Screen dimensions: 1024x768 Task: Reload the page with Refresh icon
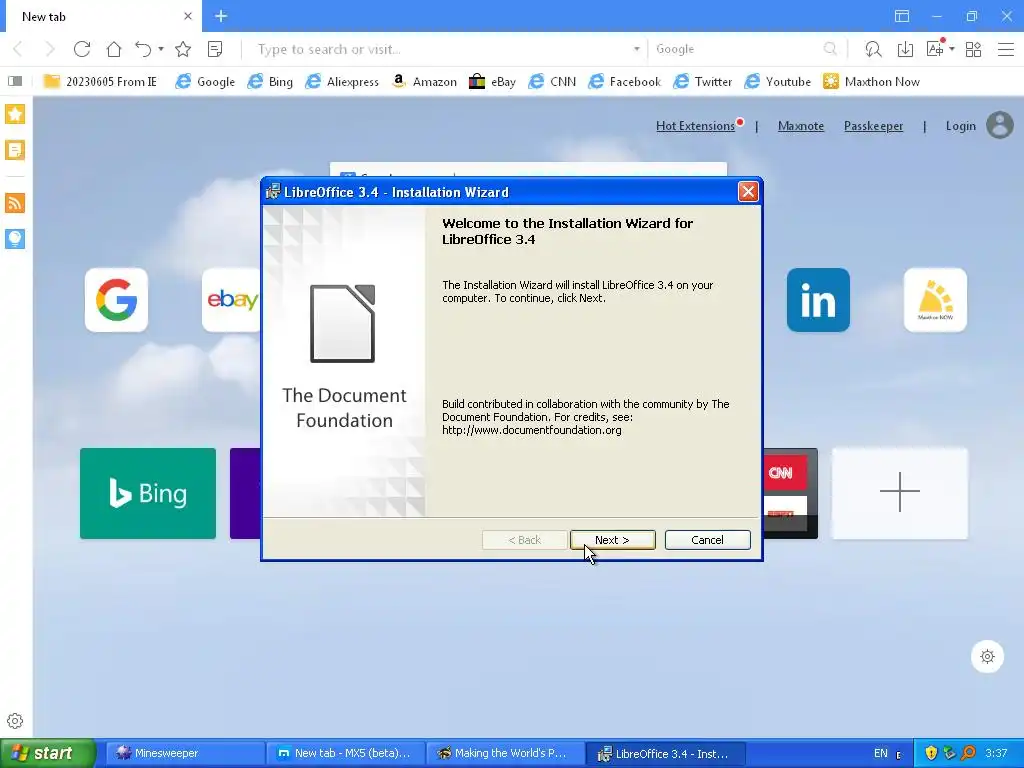pyautogui.click(x=82, y=49)
